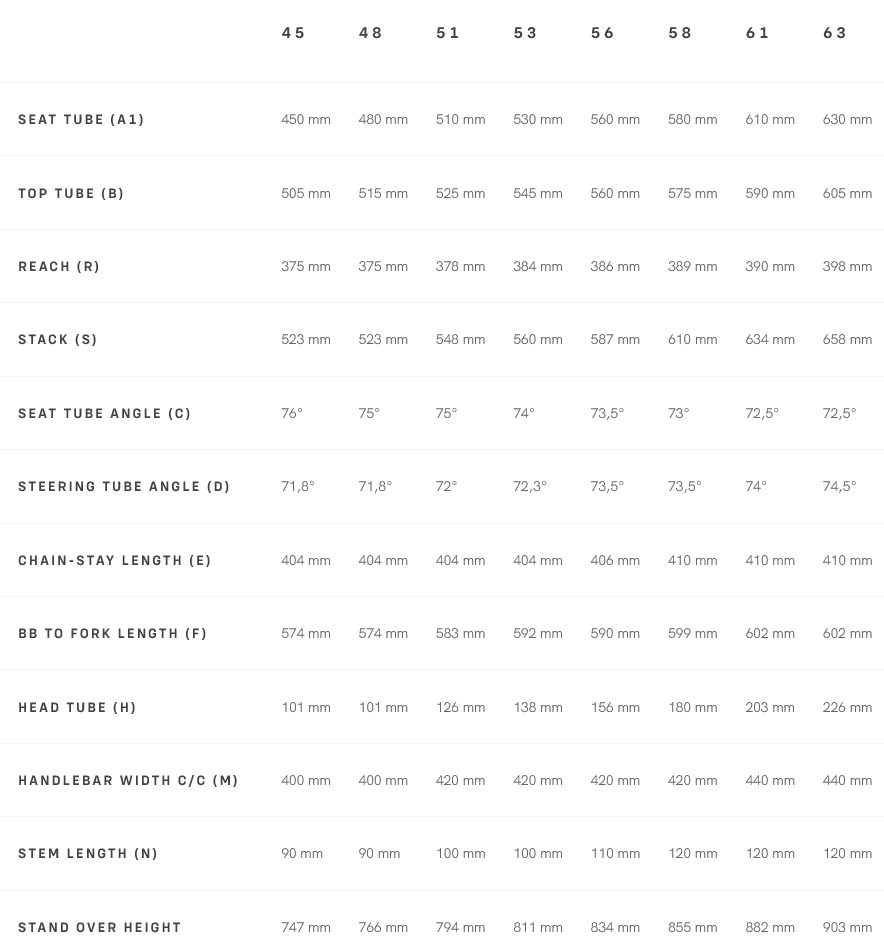Click the Reach (R) row label

point(59,267)
